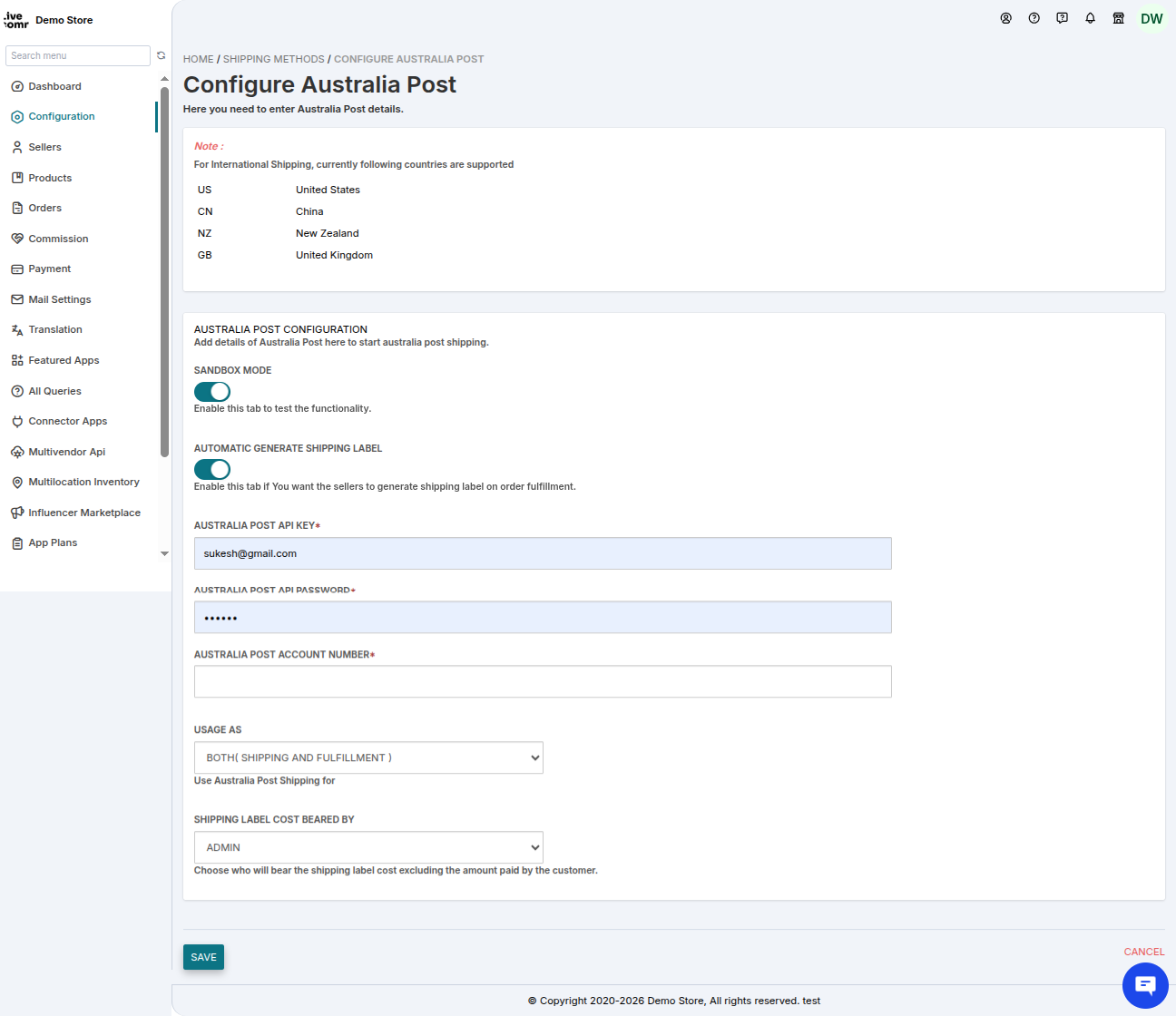Open Mail Settings in the sidebar
The height and width of the screenshot is (1016, 1176).
pyautogui.click(x=60, y=299)
